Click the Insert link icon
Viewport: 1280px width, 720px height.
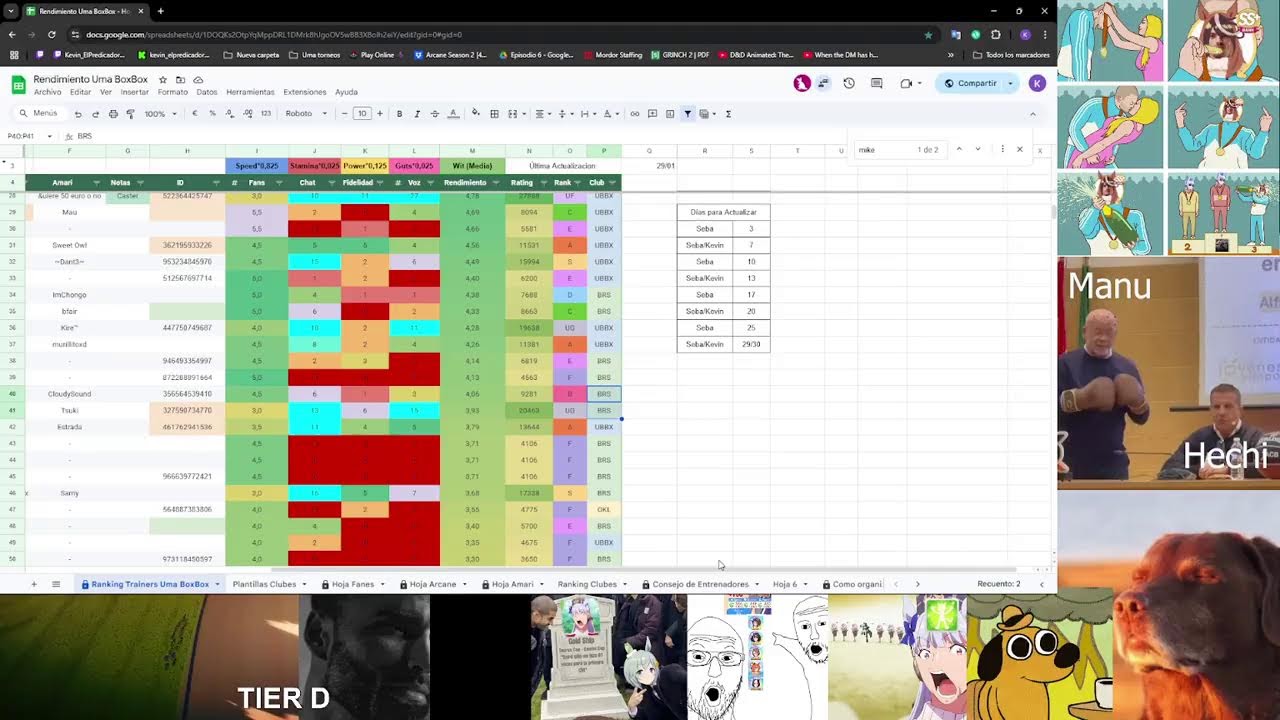pos(634,114)
